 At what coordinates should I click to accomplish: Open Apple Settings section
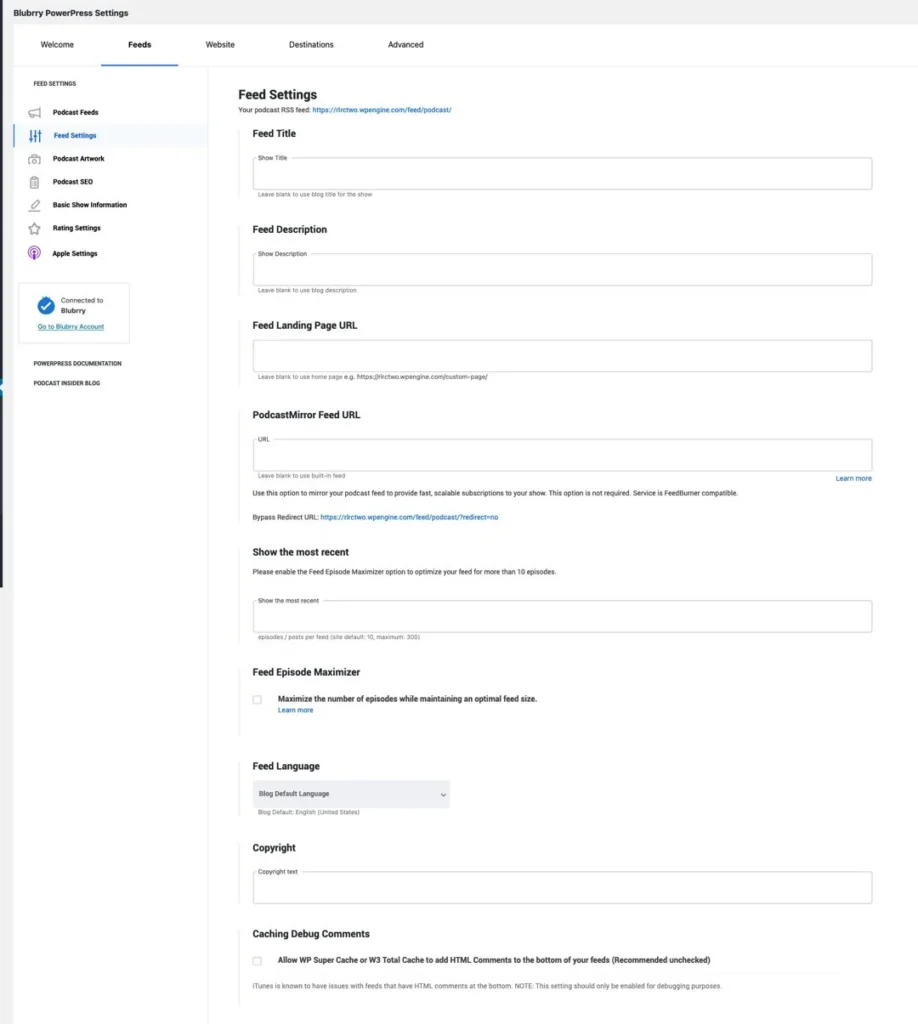coord(75,253)
